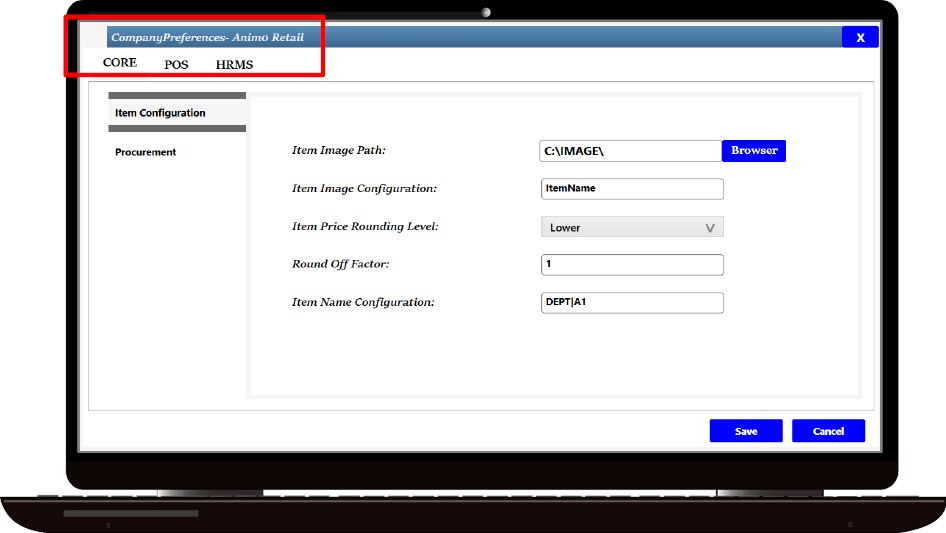The height and width of the screenshot is (533, 946).
Task: Click the Item Image Path label
Action: [338, 151]
